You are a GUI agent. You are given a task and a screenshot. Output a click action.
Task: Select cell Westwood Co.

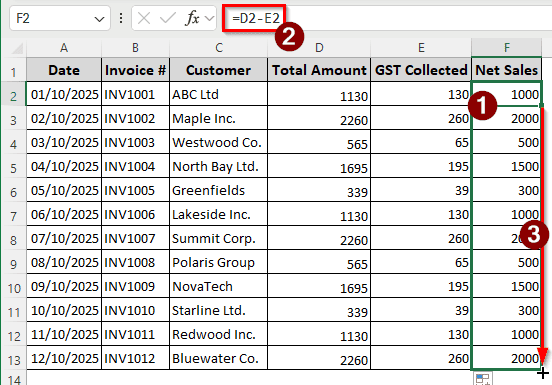pyautogui.click(x=219, y=142)
